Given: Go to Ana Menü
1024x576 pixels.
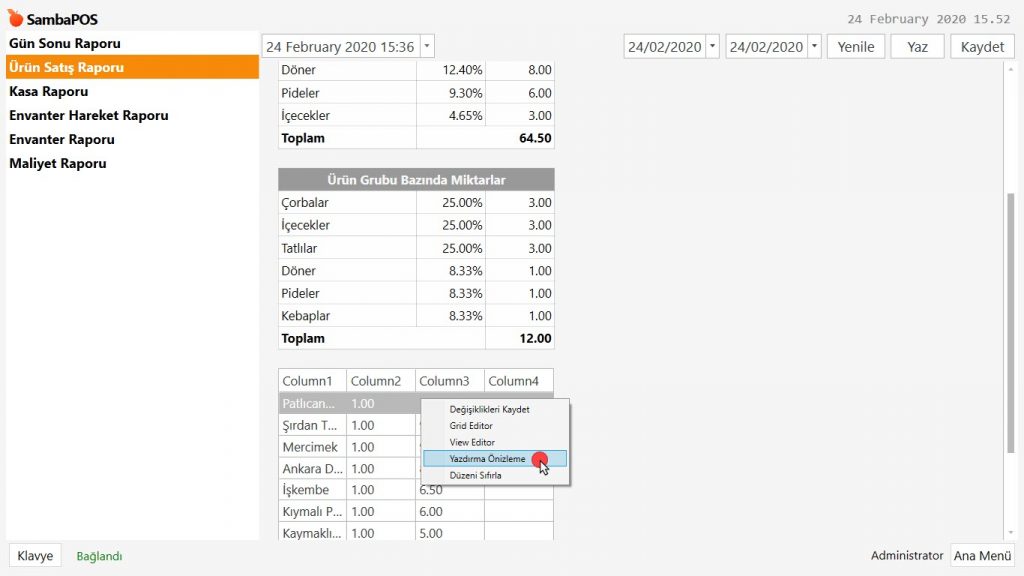Looking at the screenshot, I should pos(982,556).
